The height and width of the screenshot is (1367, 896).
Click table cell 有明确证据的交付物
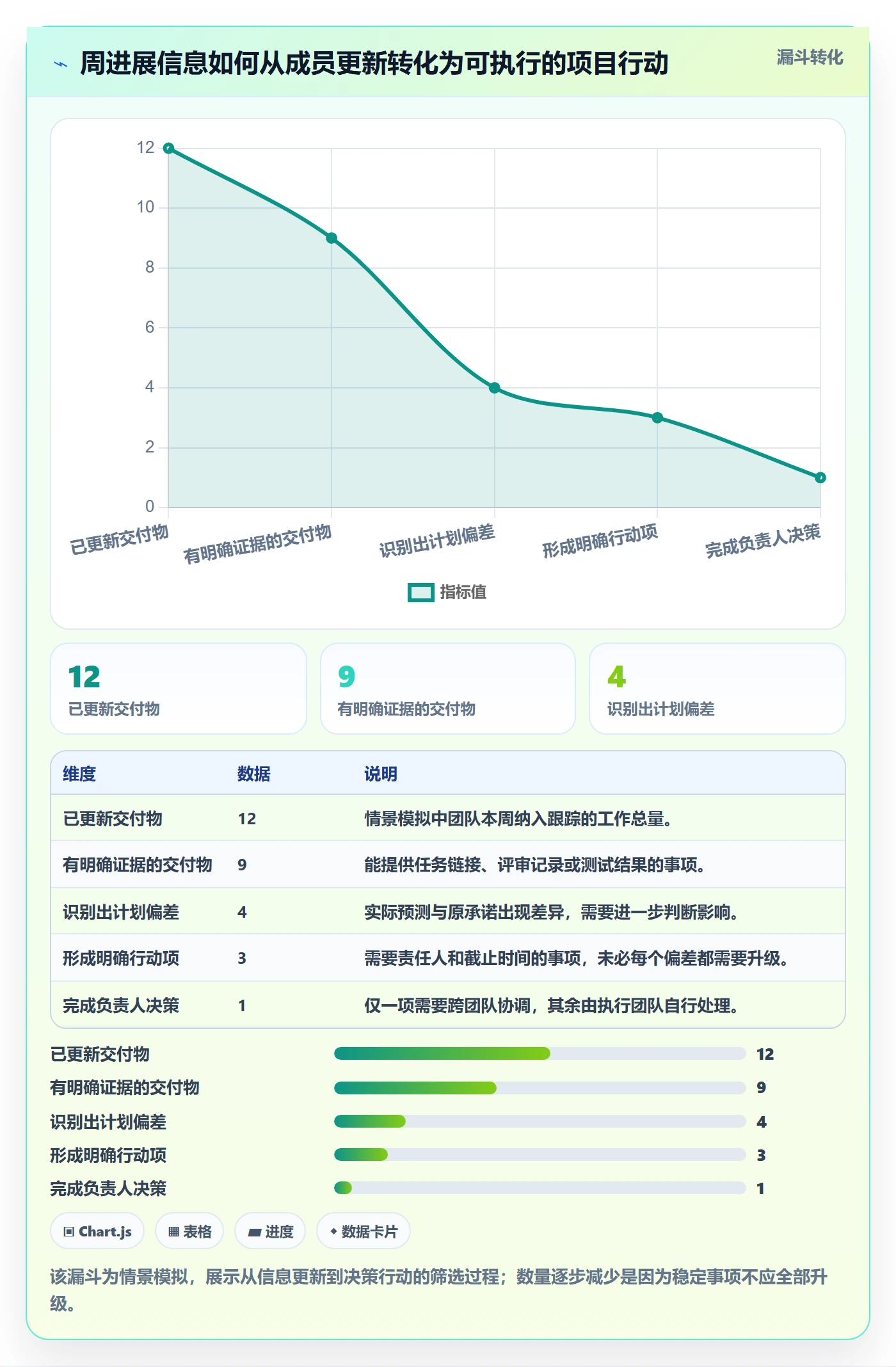point(138,865)
